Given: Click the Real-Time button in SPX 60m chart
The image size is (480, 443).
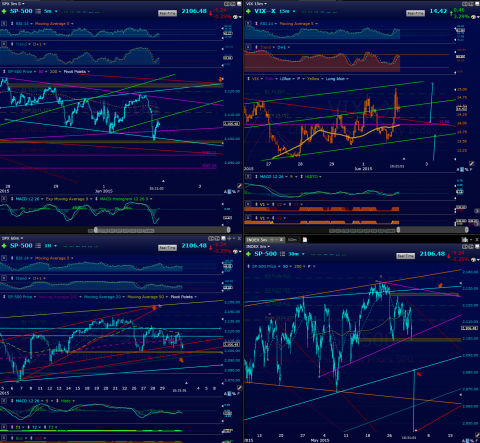Looking at the screenshot, I should click(x=167, y=248).
